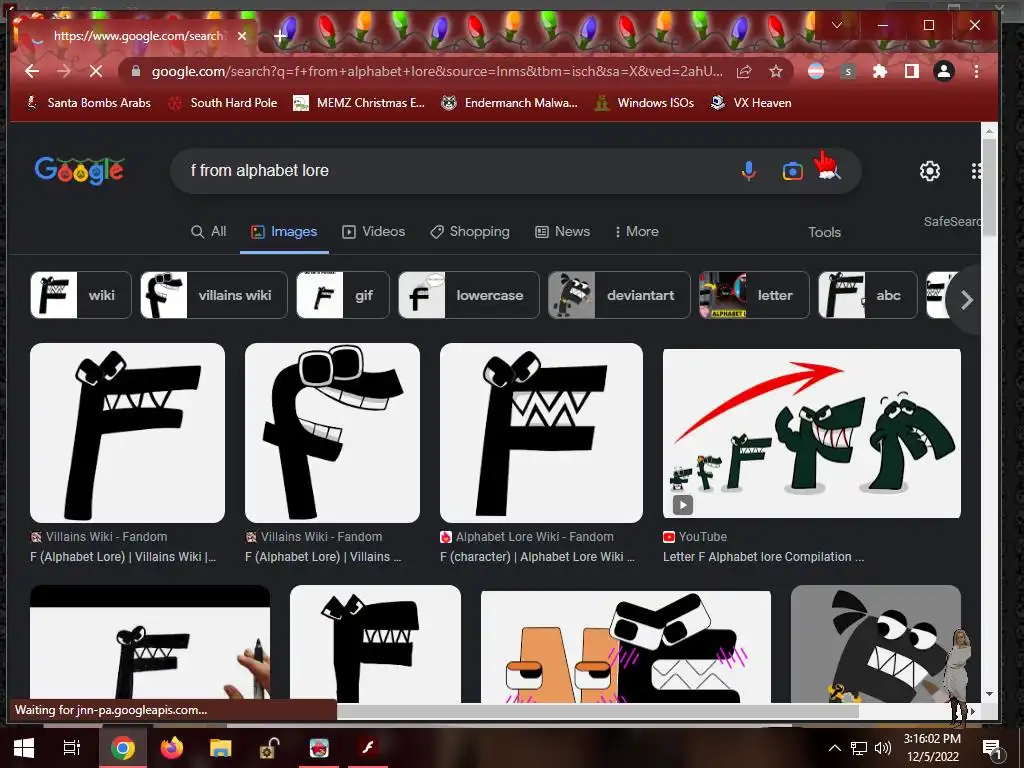Select the lowercase filter chip
The height and width of the screenshot is (768, 1024).
click(x=469, y=295)
